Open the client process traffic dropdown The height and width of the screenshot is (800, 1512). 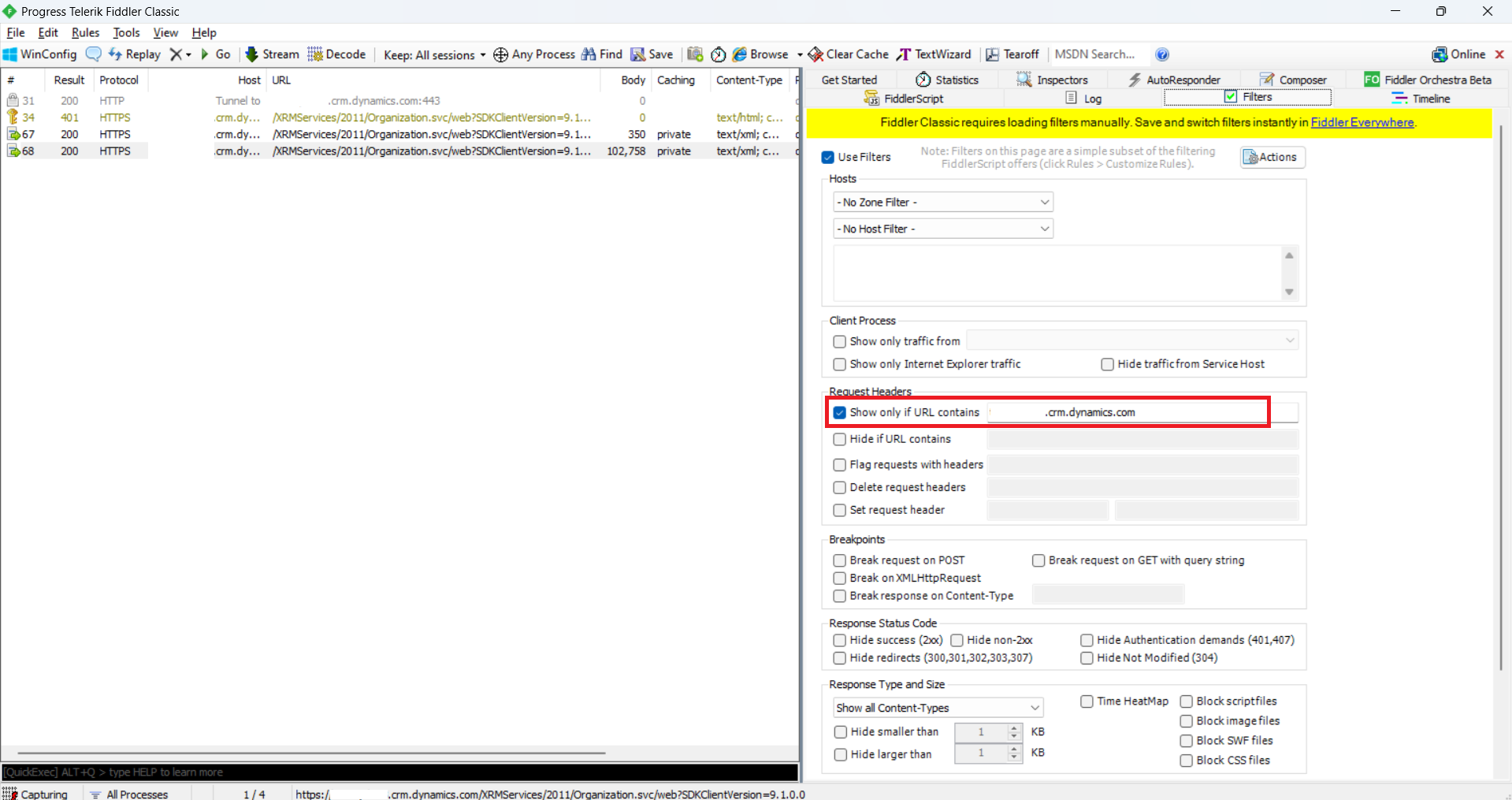point(1132,340)
